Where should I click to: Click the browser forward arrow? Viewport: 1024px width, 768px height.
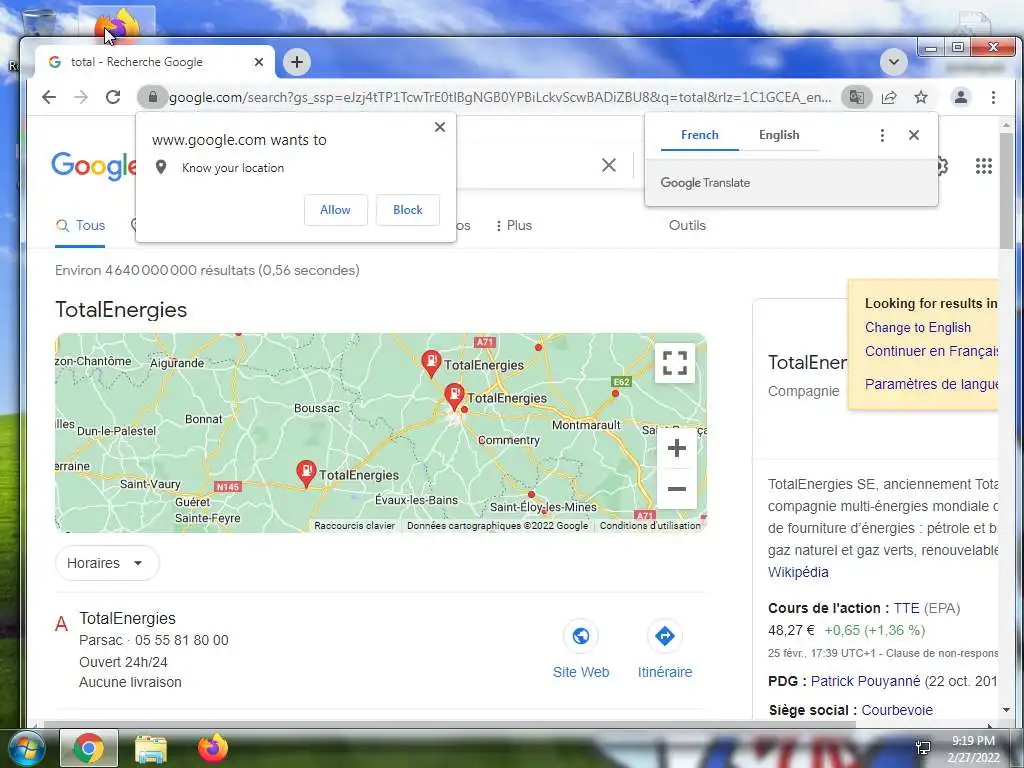[x=81, y=97]
